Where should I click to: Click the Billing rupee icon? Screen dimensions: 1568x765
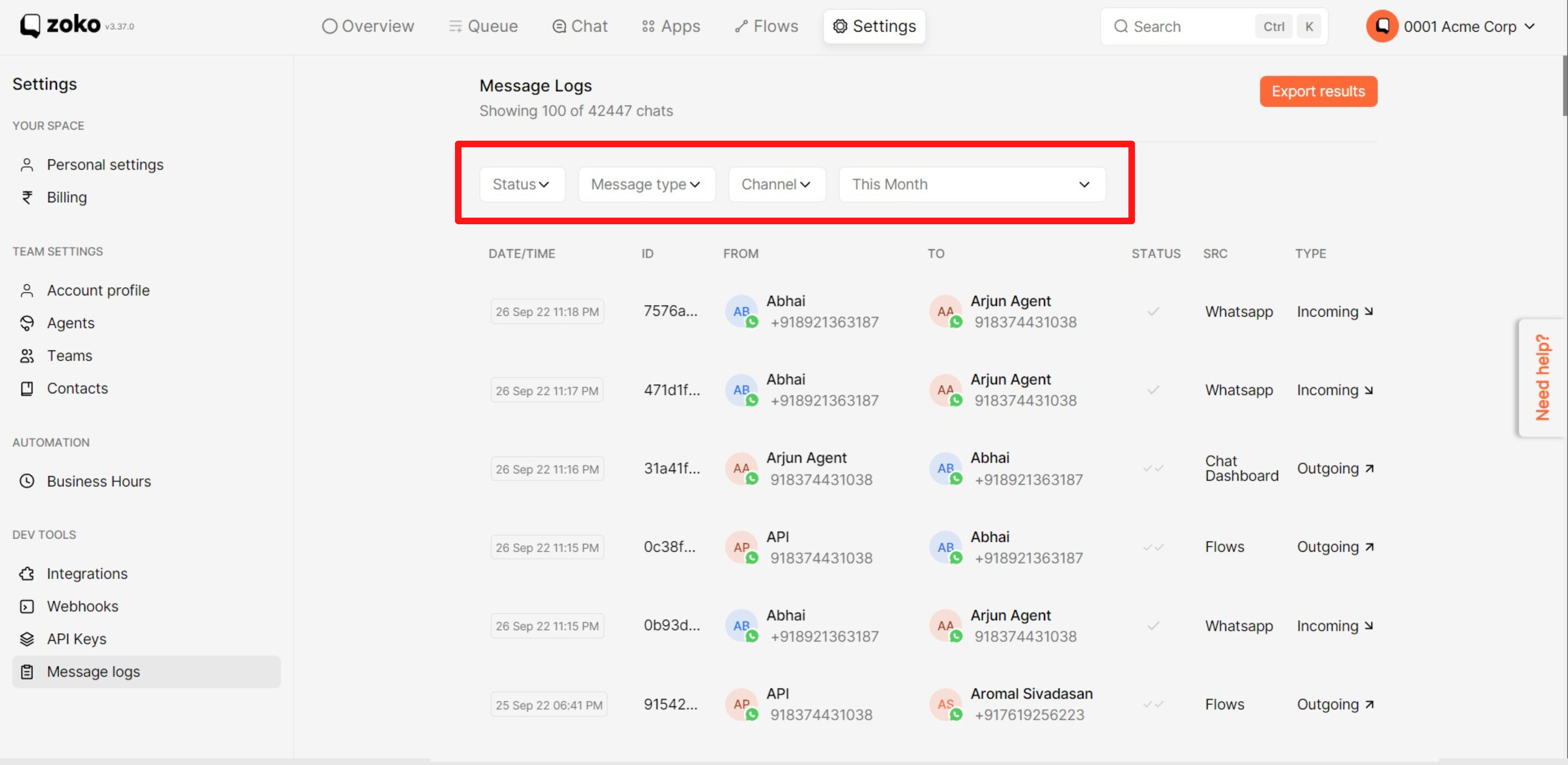click(27, 198)
